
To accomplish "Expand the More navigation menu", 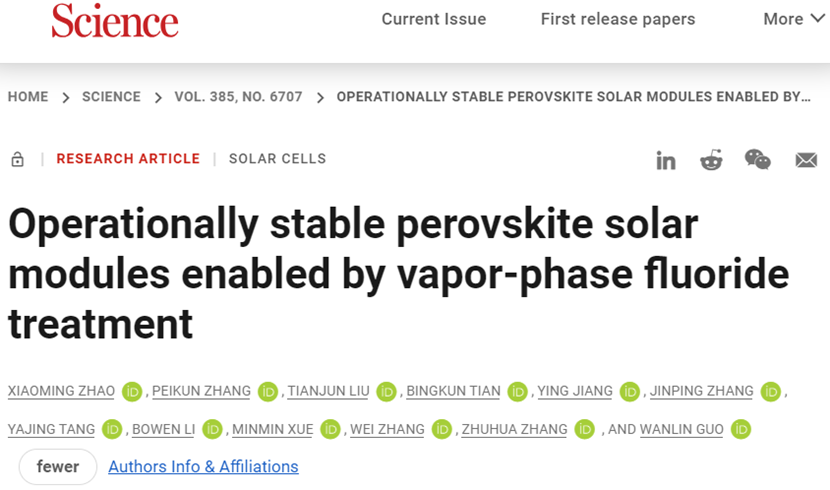I will point(793,19).
